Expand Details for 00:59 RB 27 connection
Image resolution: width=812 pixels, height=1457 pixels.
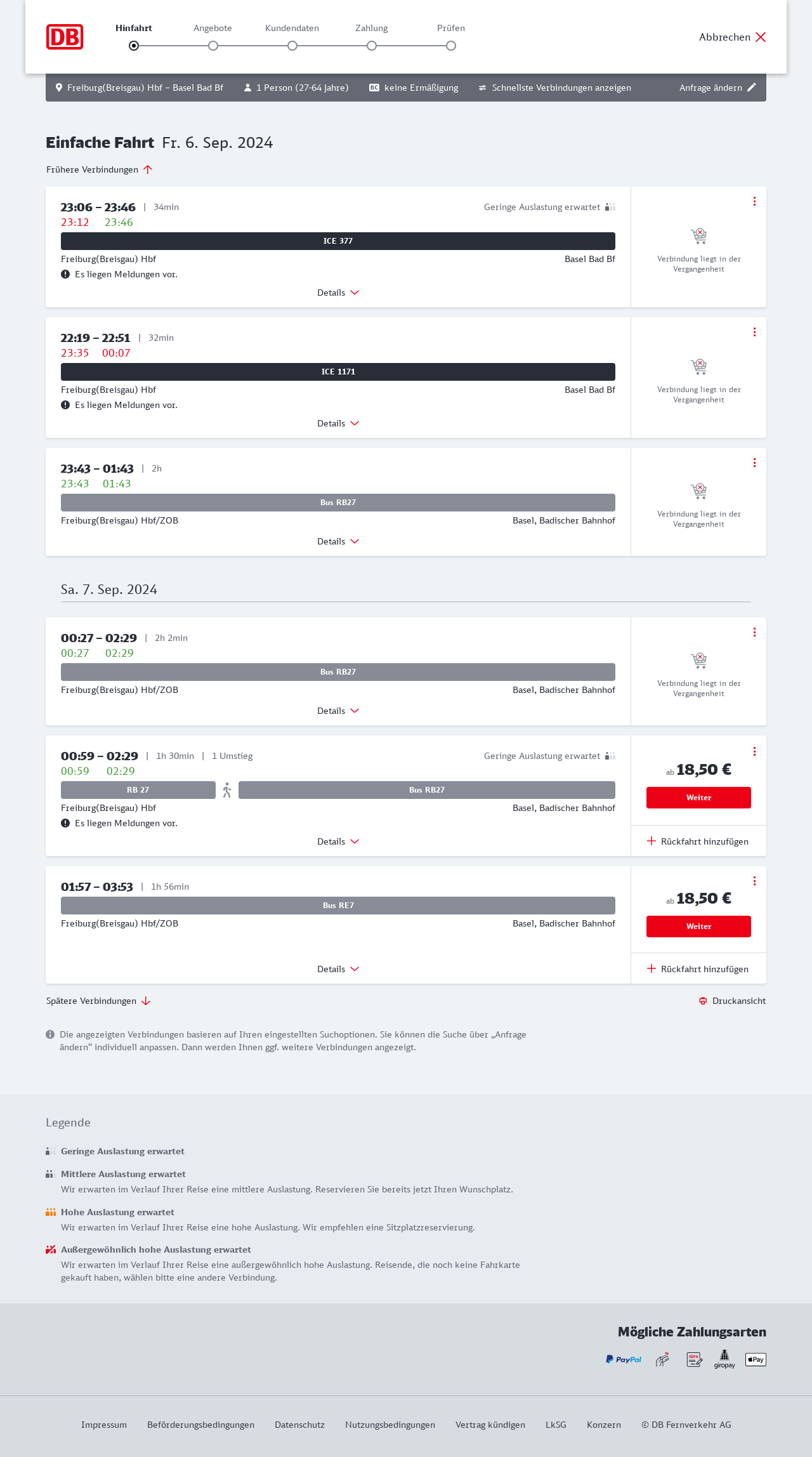point(338,841)
